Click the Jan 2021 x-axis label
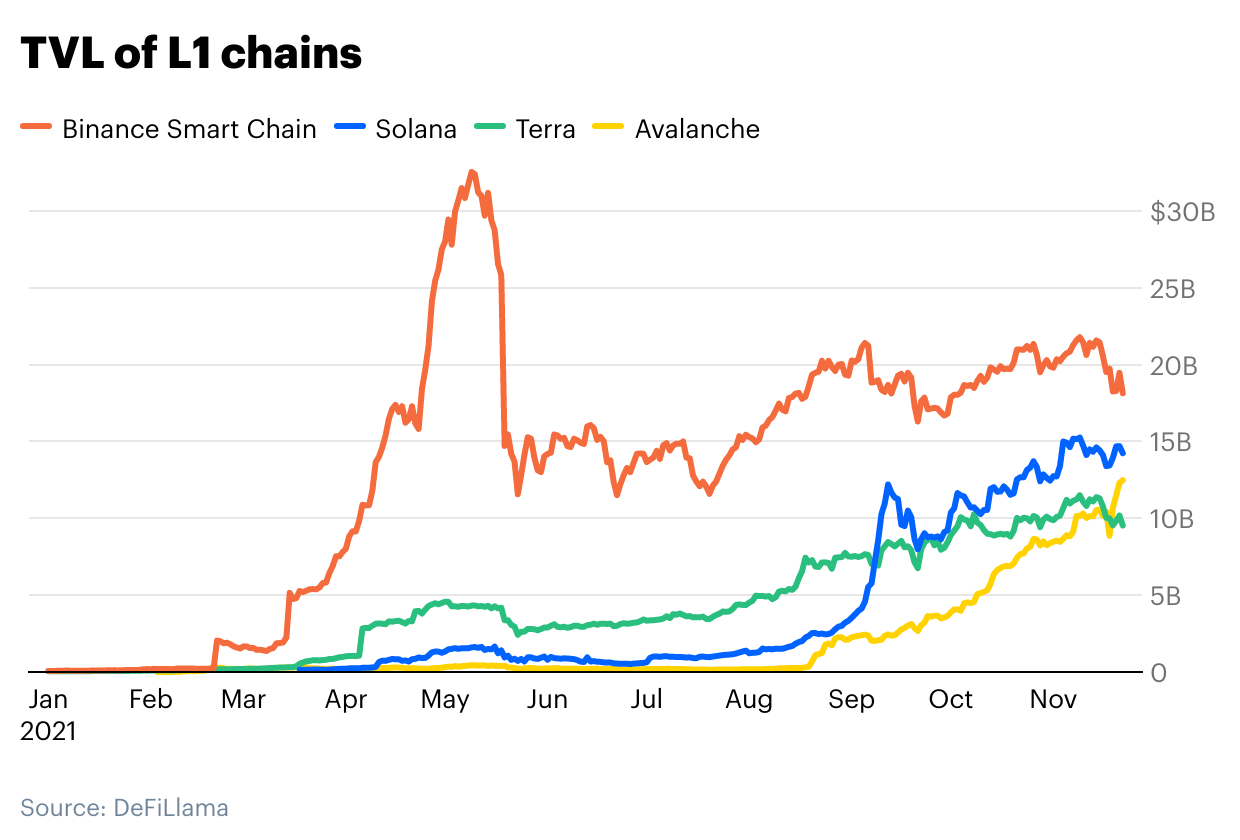Screen dimensions: 1240x840 pos(47,715)
